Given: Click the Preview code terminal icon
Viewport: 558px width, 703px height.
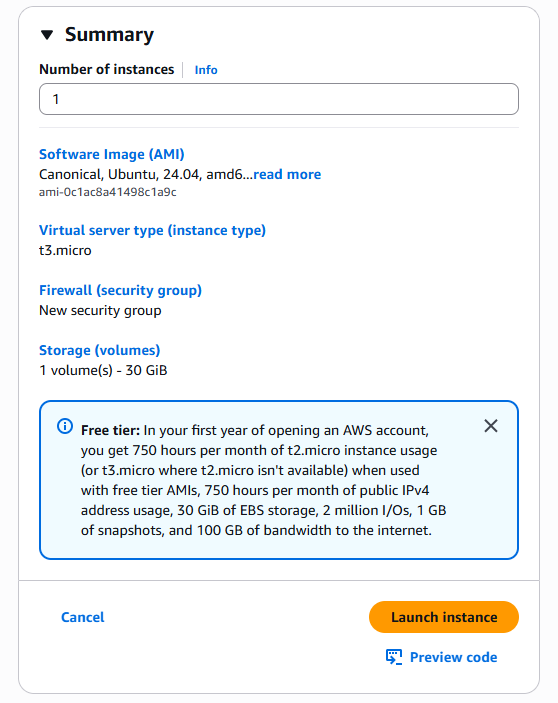Looking at the screenshot, I should (394, 657).
